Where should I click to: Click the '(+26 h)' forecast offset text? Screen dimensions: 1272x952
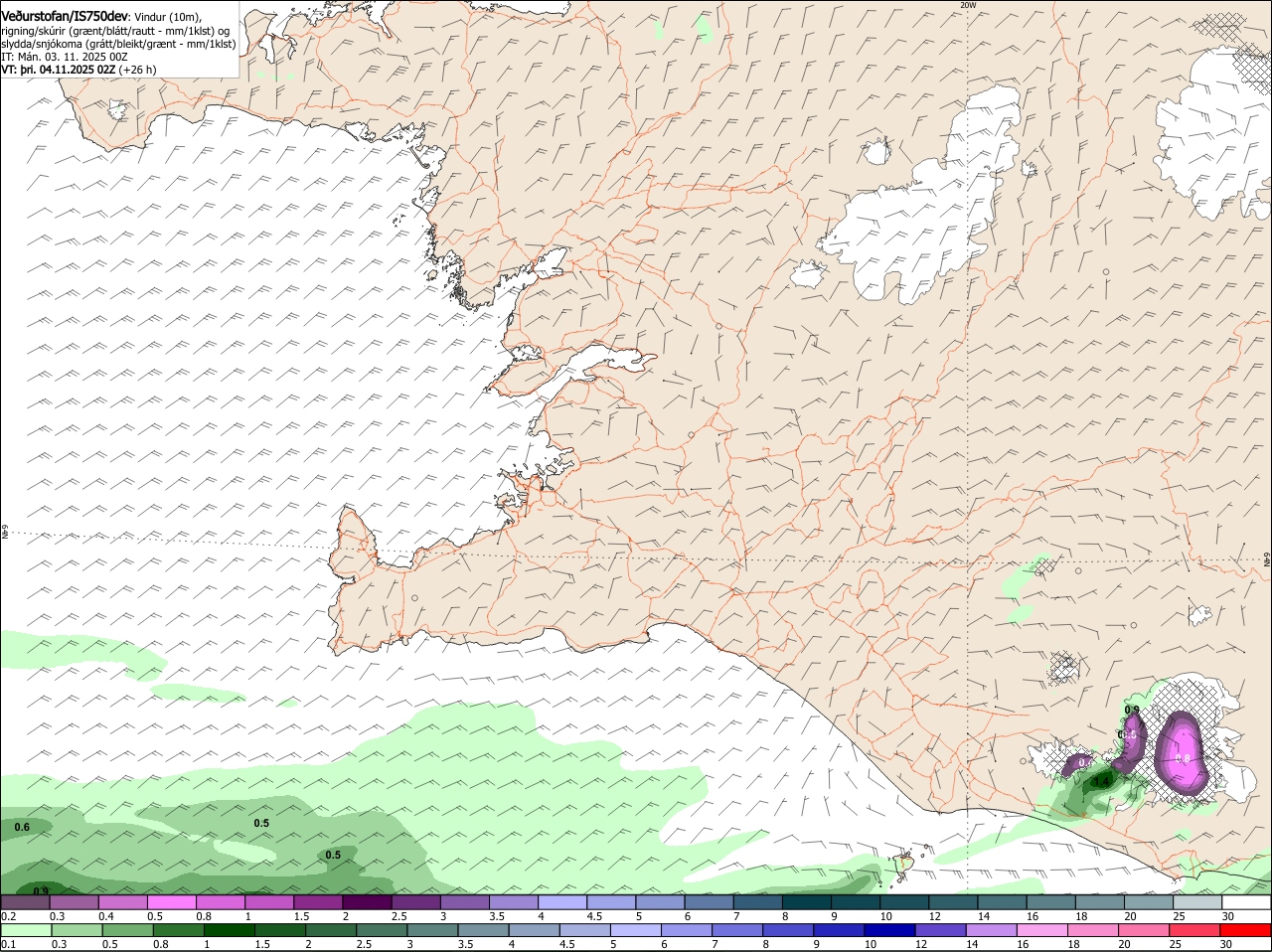pos(137,70)
